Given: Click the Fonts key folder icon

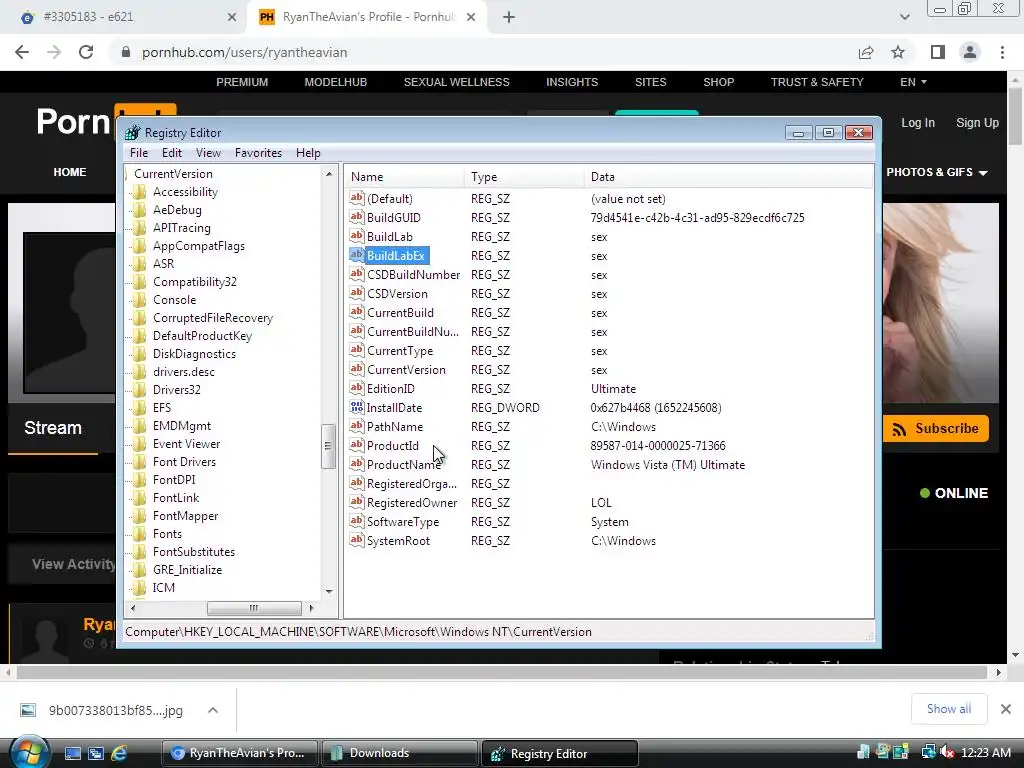Looking at the screenshot, I should point(139,534).
